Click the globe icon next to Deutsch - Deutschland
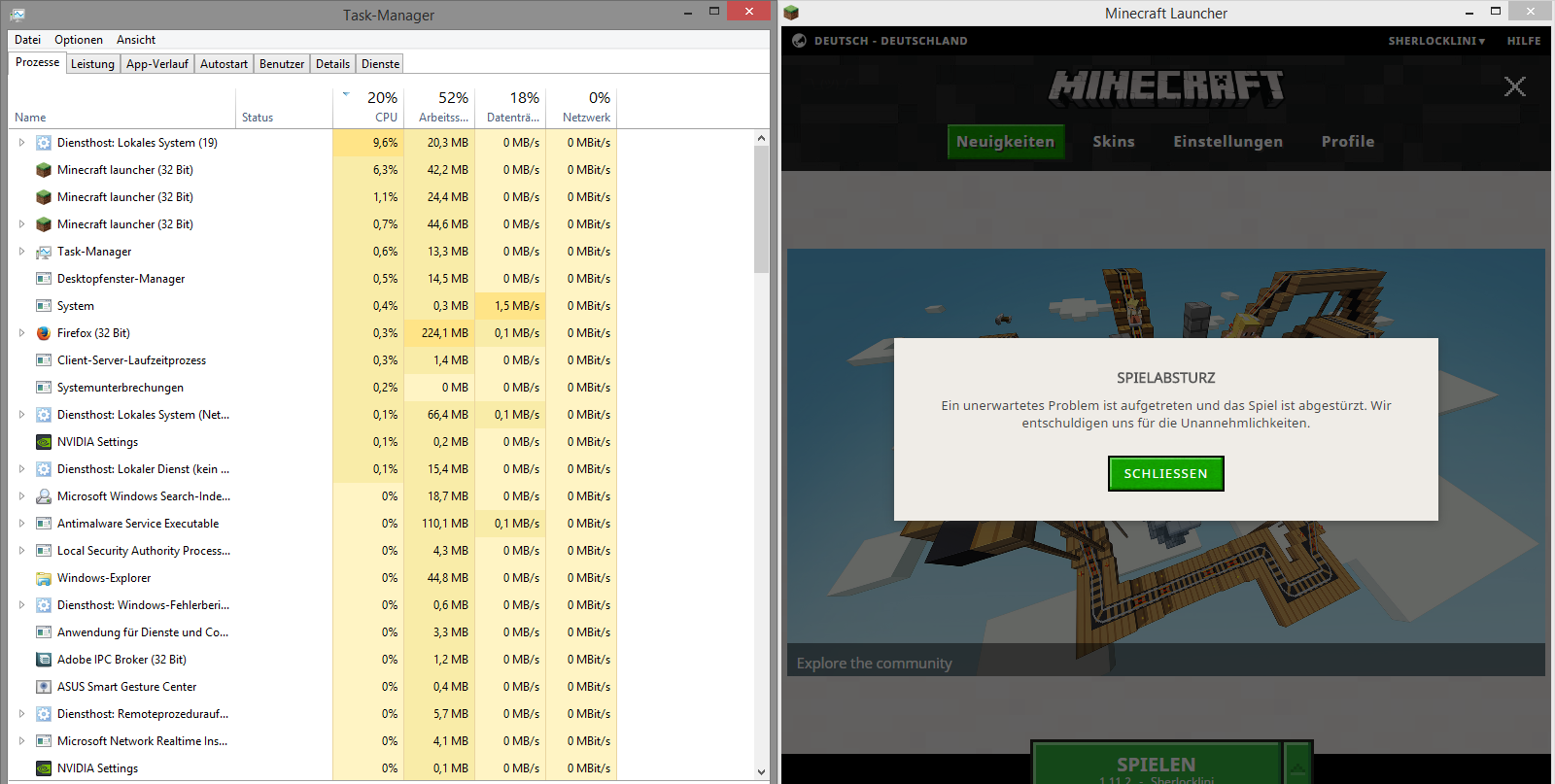 point(799,41)
